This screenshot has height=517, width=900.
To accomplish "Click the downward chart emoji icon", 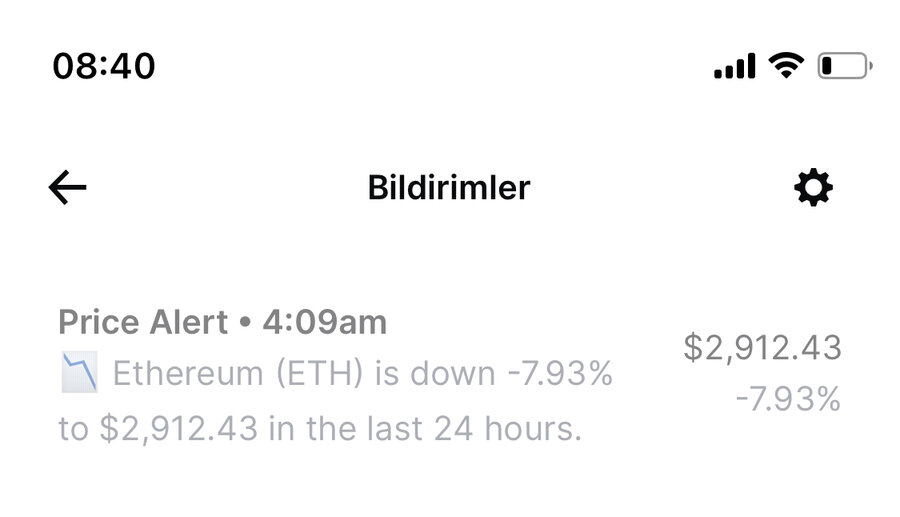I will click(x=78, y=373).
